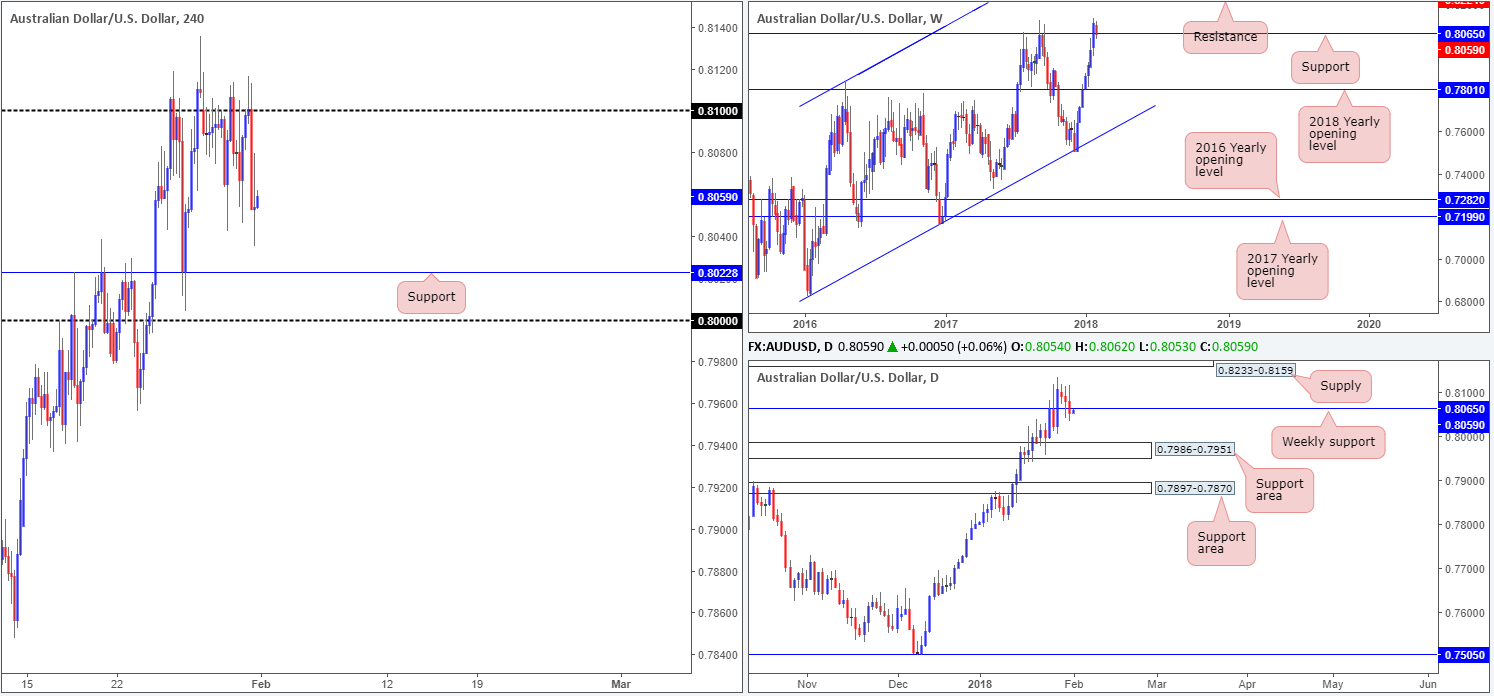Select the 2016 Yearly opening level callout
This screenshot has height=696, width=1494.
[x=1232, y=160]
